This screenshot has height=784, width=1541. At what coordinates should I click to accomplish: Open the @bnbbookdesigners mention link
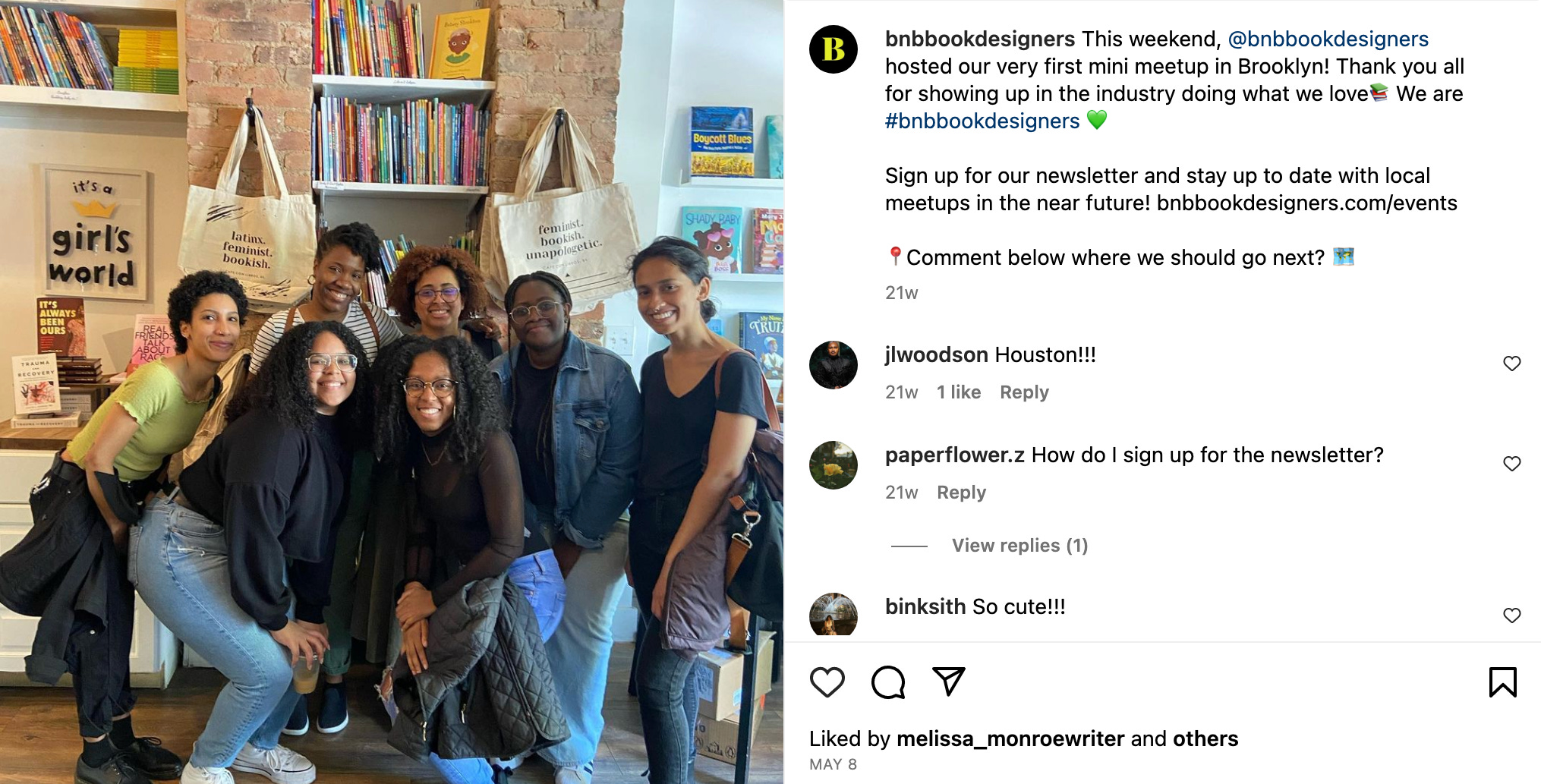[x=1328, y=39]
